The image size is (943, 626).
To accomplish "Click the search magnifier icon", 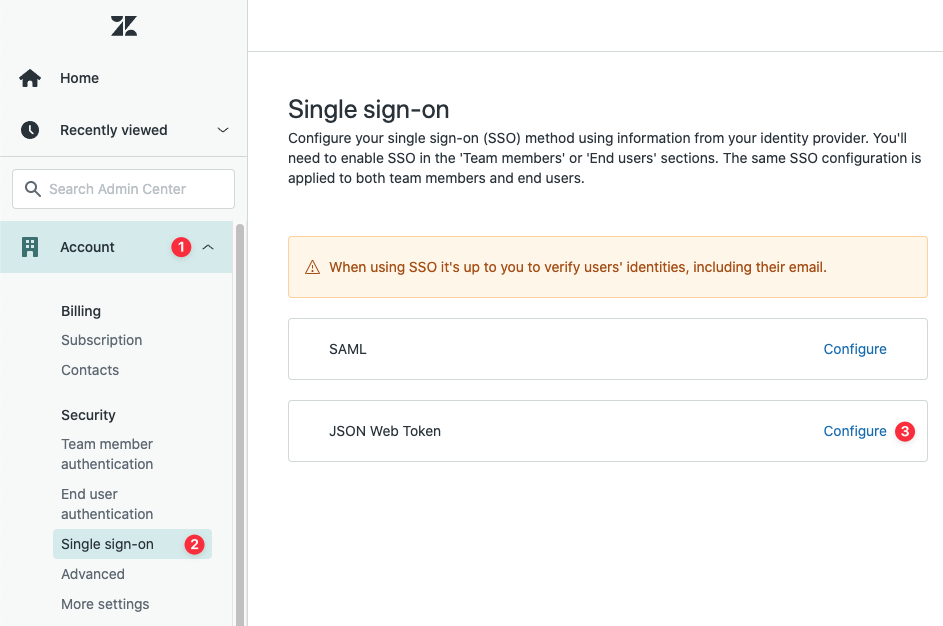I will (32, 189).
